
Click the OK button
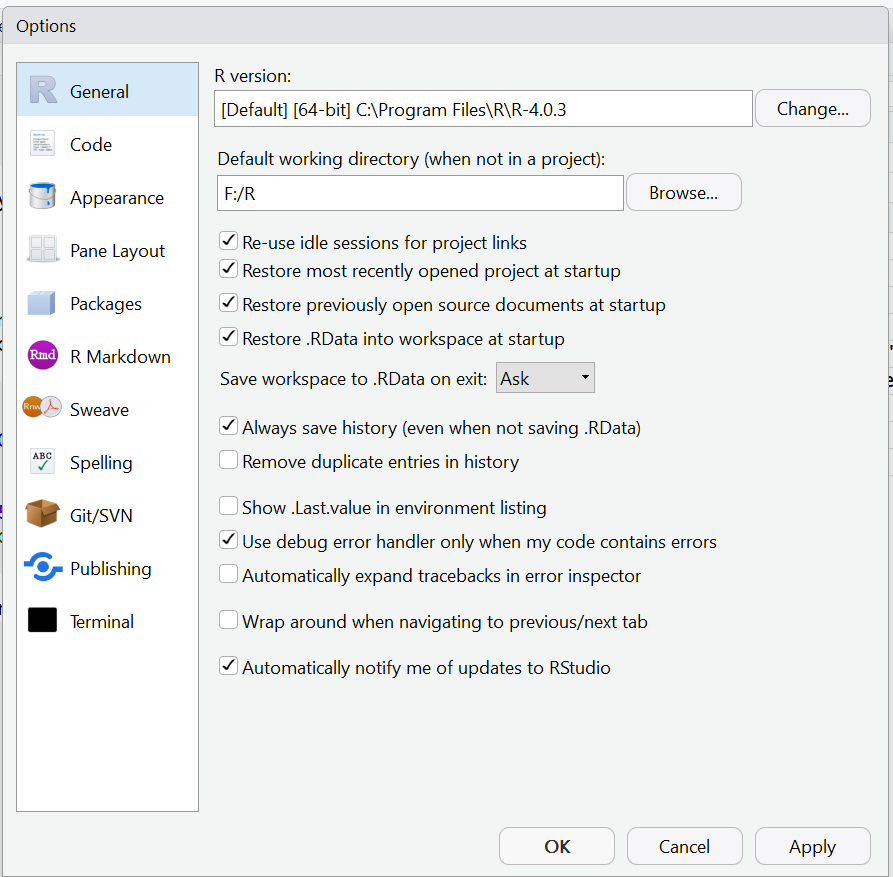(557, 846)
